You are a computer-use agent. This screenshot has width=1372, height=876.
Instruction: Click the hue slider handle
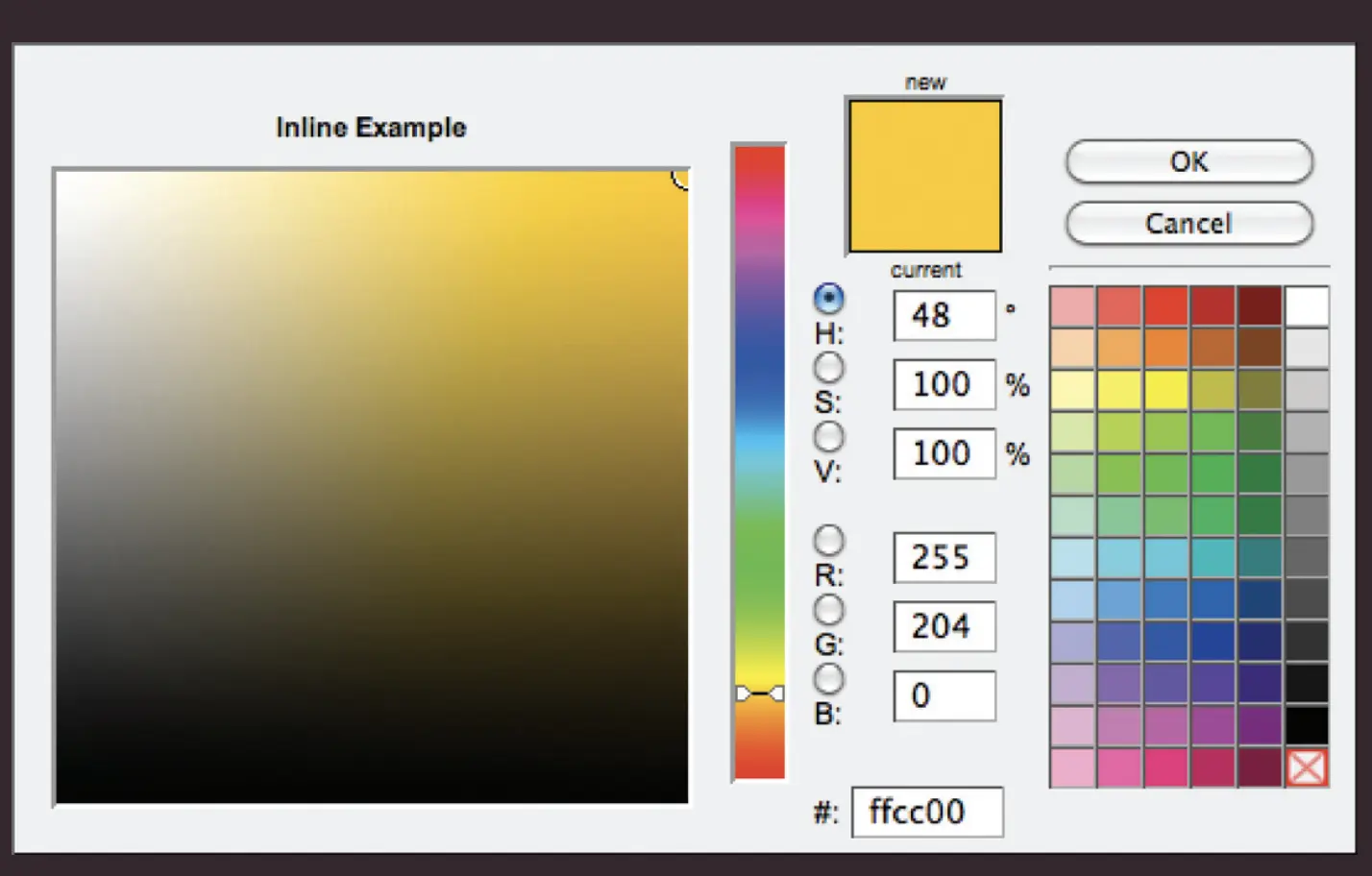pos(759,693)
